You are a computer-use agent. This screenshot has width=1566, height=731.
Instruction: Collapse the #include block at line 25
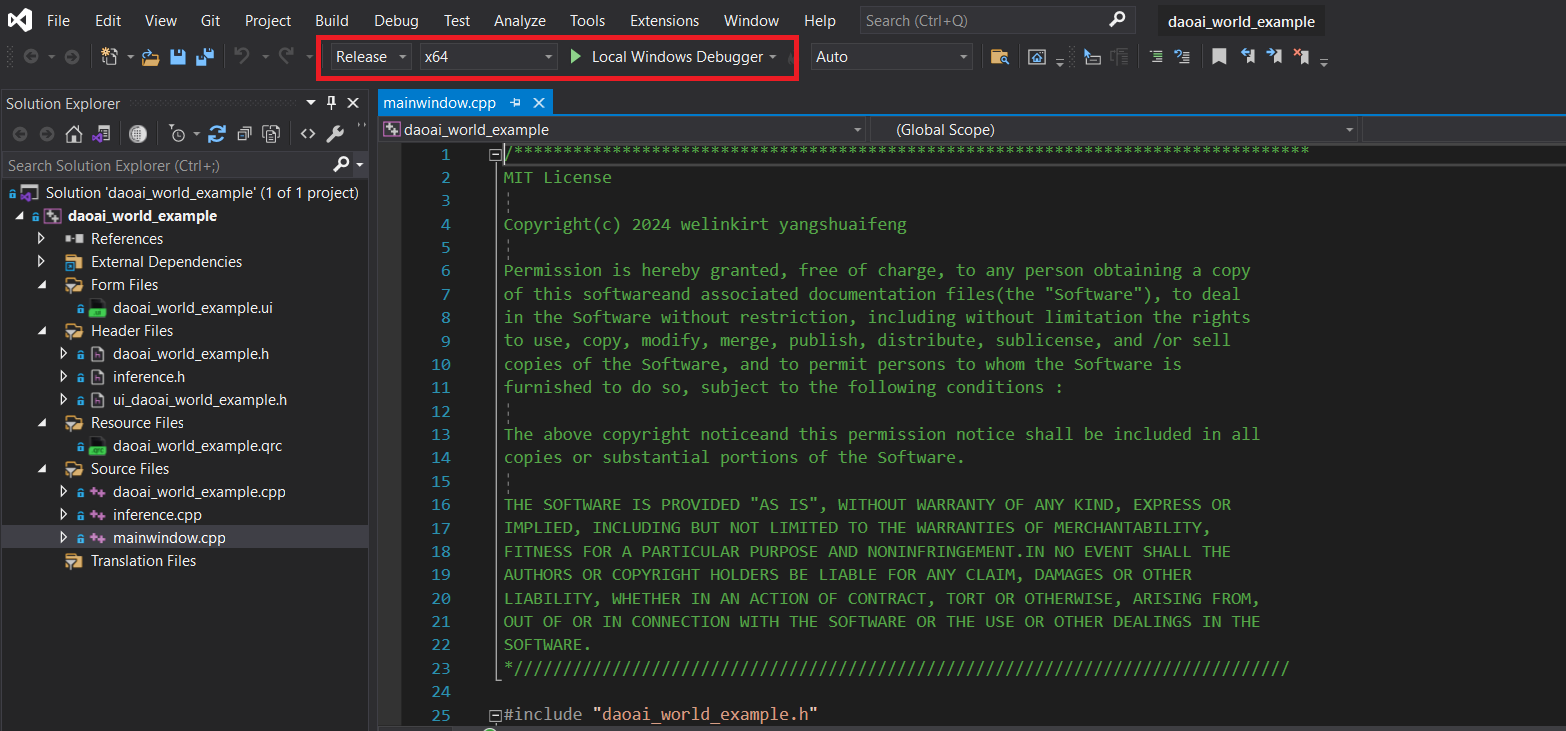[494, 715]
